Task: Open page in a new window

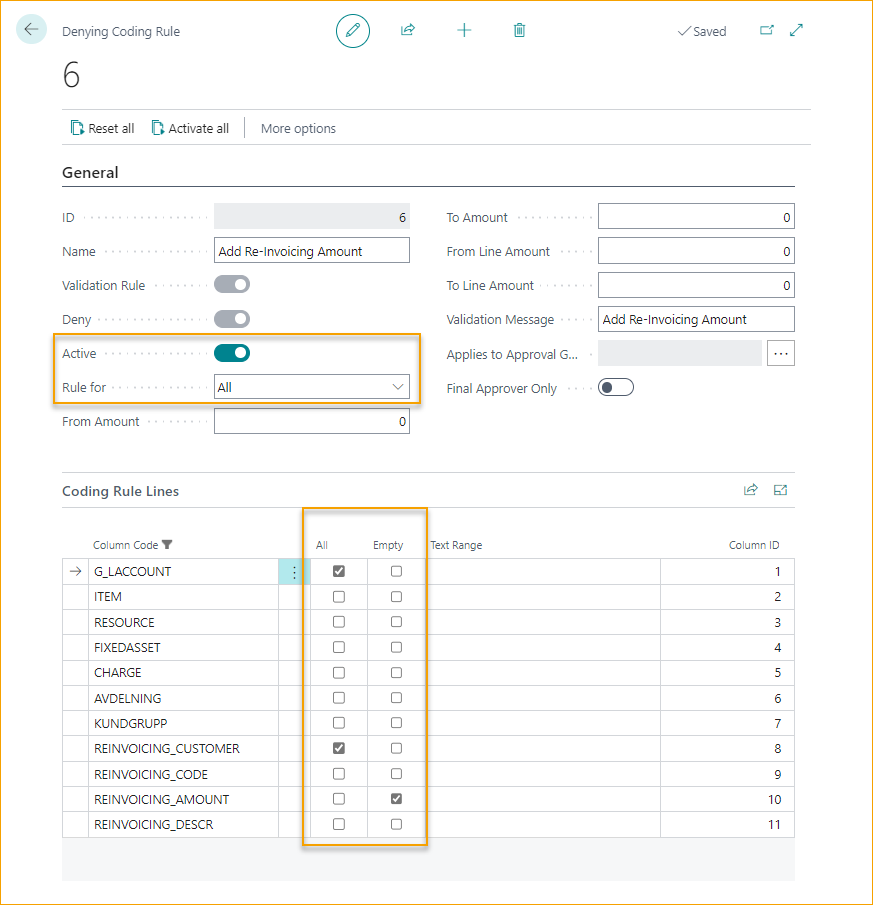Action: (767, 31)
